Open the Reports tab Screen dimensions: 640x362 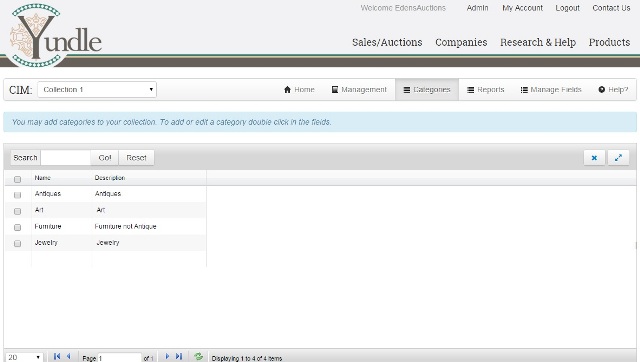pyautogui.click(x=486, y=89)
